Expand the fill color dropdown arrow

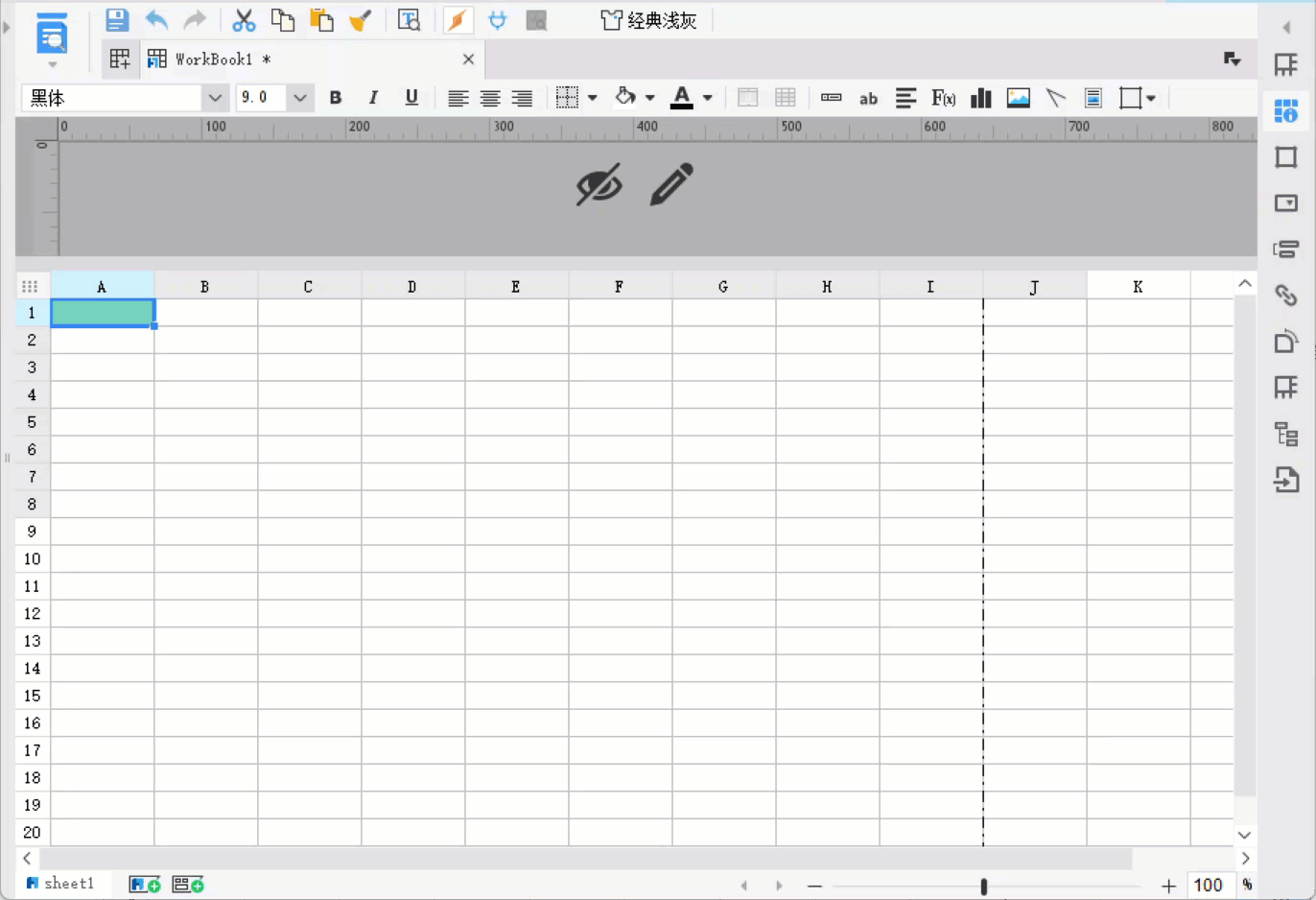649,98
